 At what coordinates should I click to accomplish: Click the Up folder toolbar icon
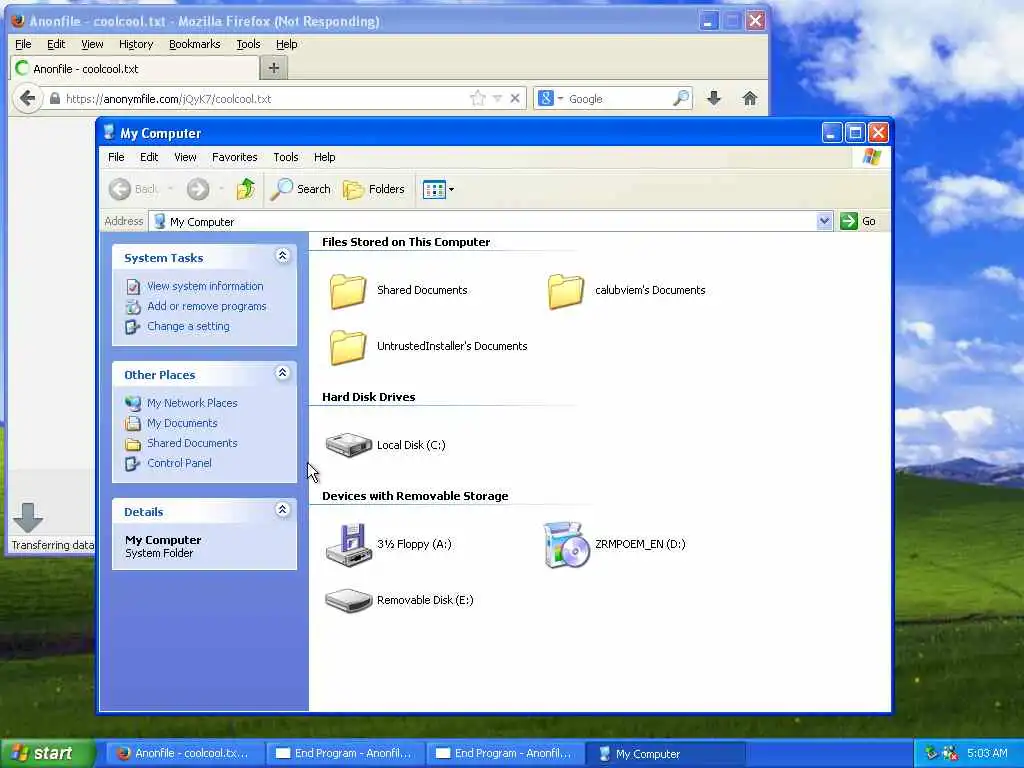pos(246,189)
